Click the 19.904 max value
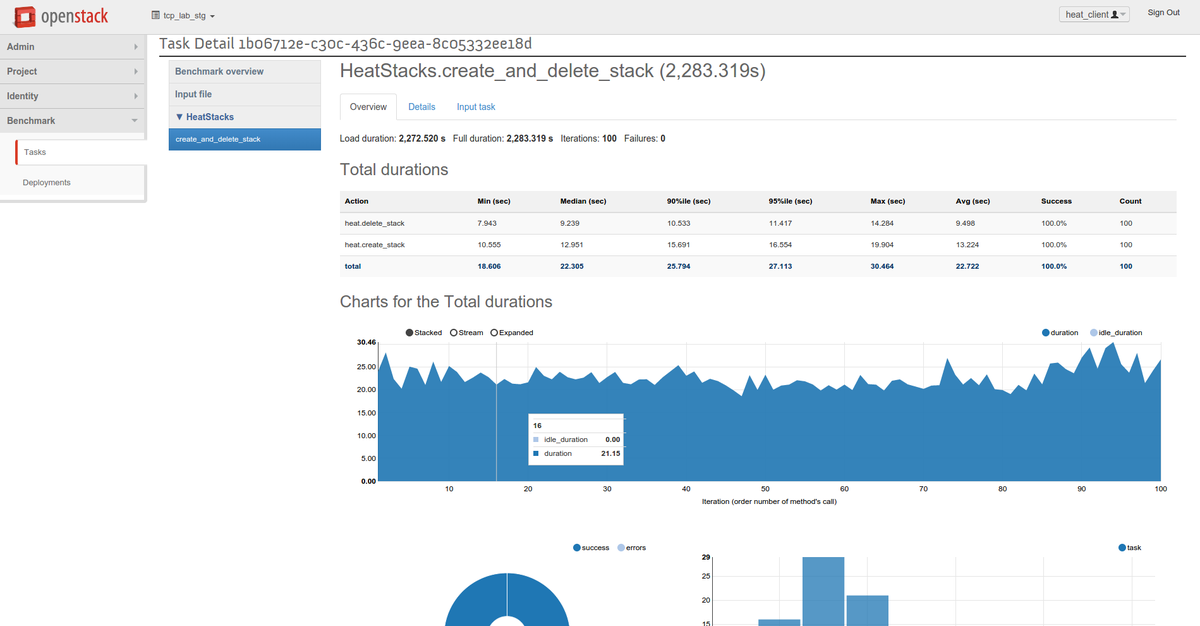 [x=882, y=244]
